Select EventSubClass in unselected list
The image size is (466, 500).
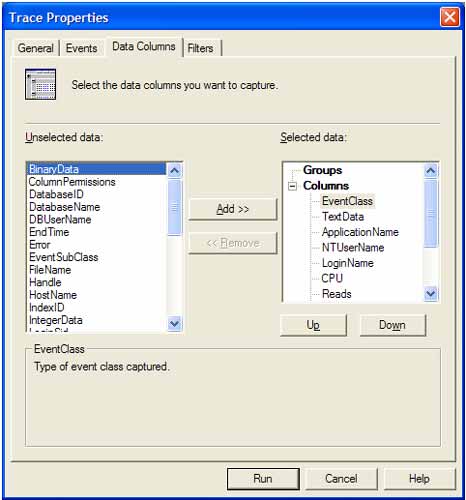point(96,257)
